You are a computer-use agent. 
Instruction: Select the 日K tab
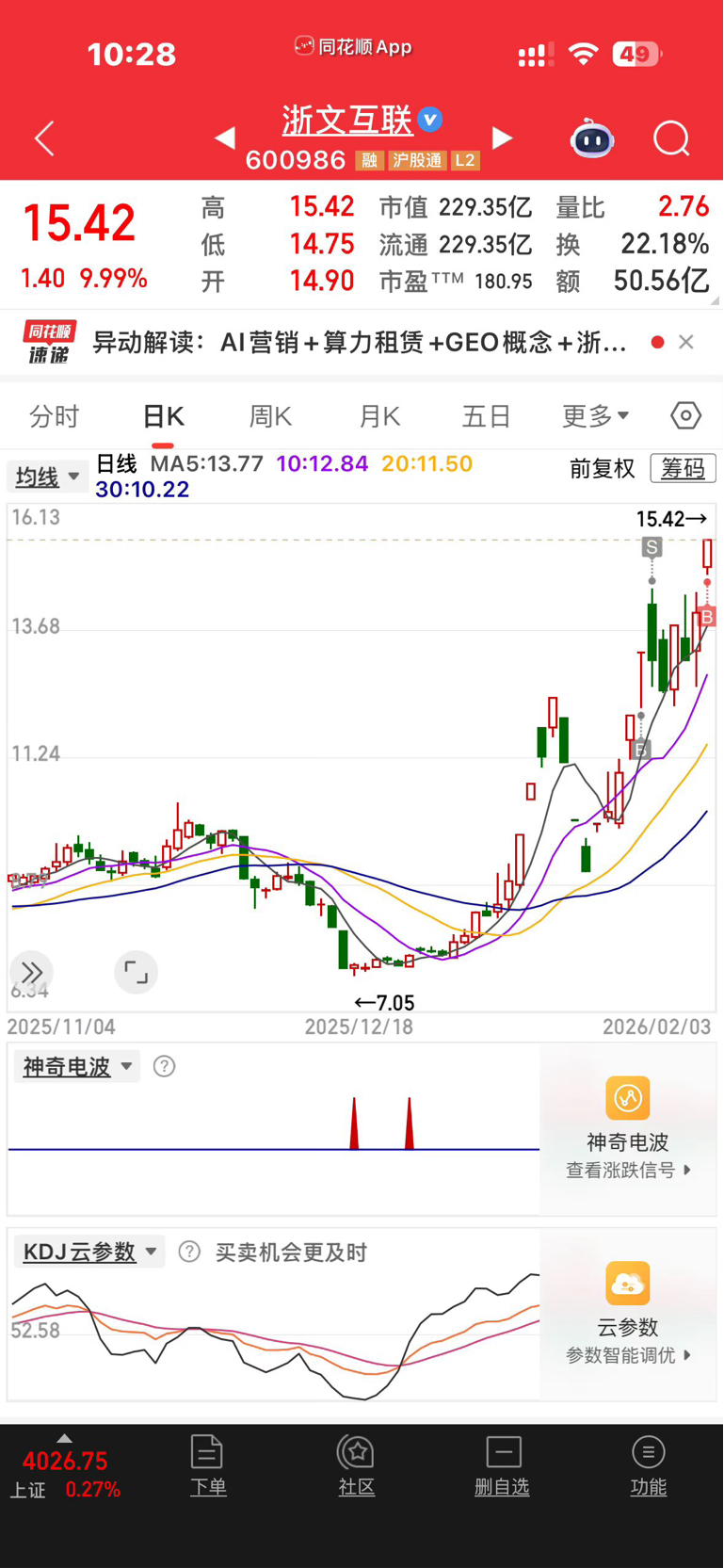[163, 415]
